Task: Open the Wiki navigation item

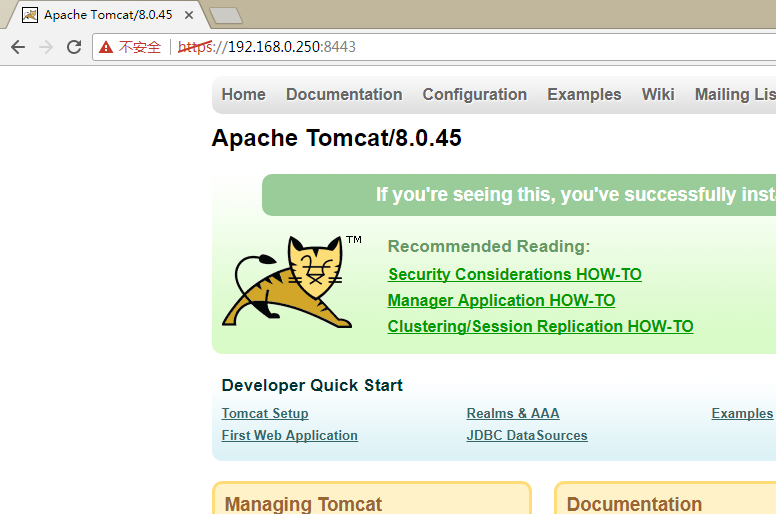Action: (x=658, y=94)
